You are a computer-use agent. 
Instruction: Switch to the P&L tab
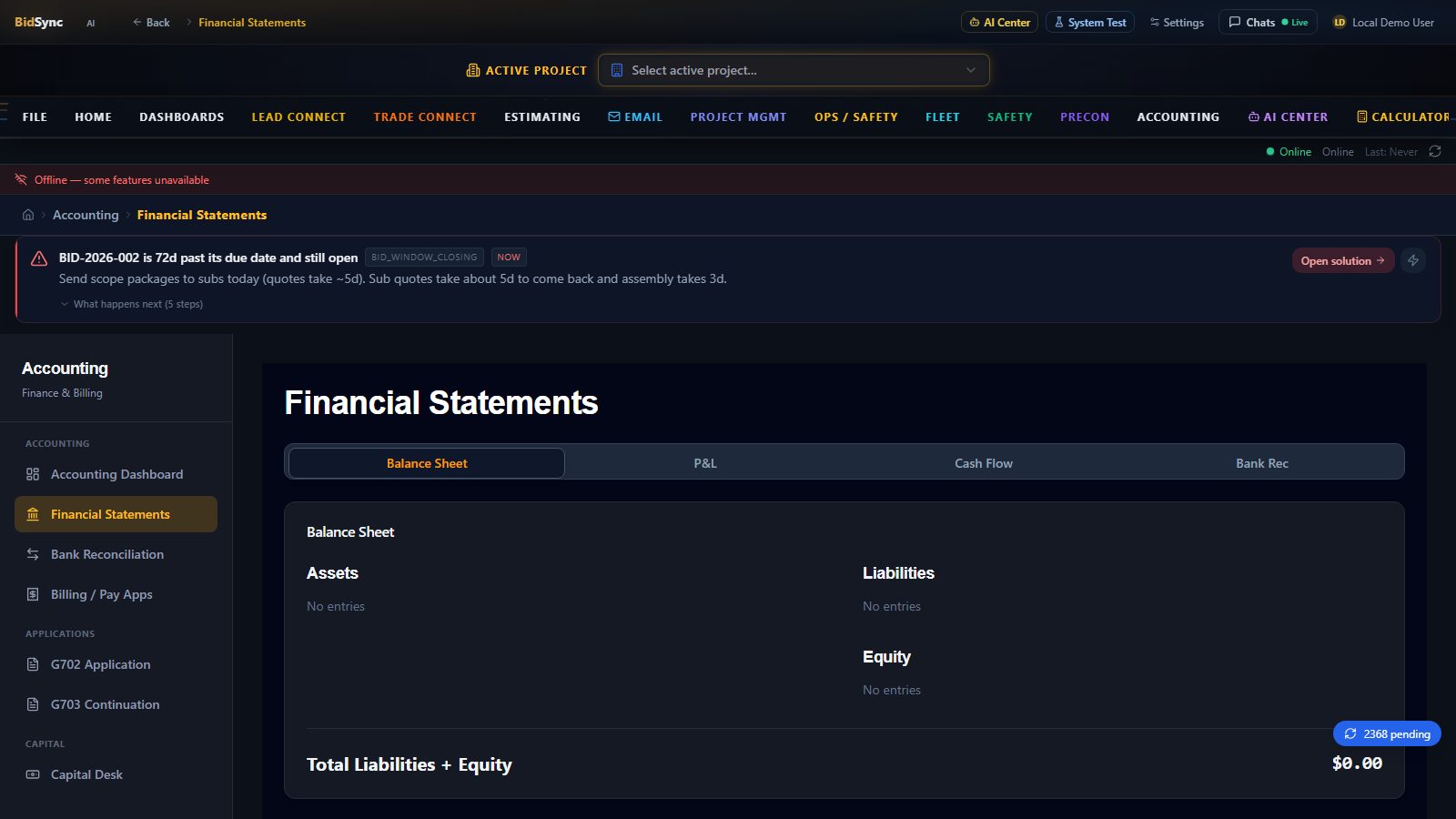tap(705, 463)
